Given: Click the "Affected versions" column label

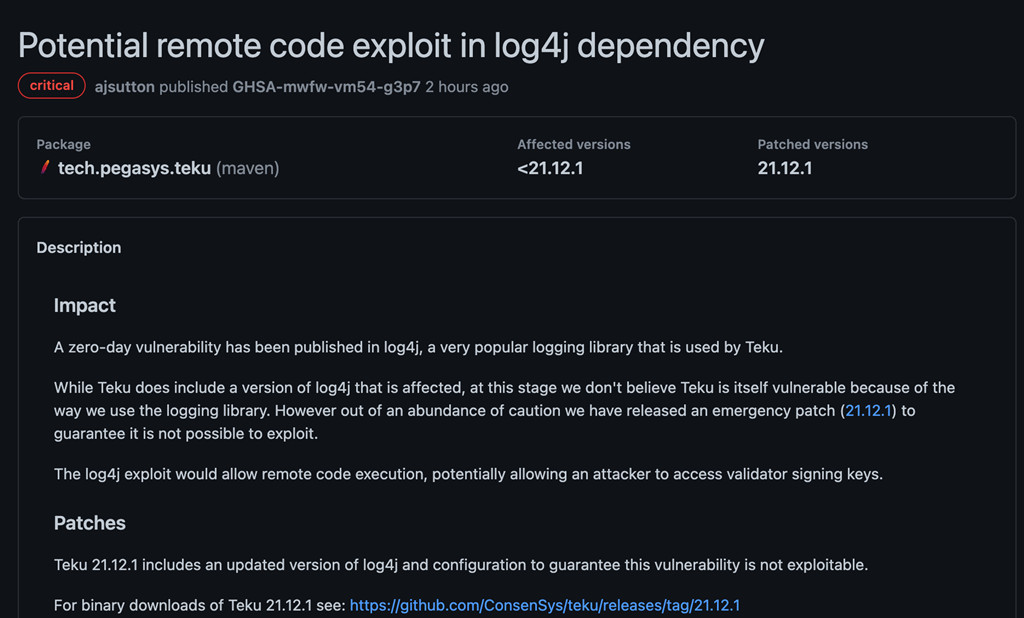Looking at the screenshot, I should [574, 144].
